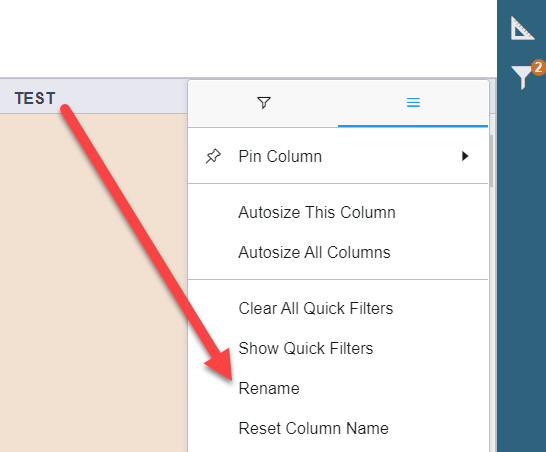Expand the Pin Column submenu arrow
Image resolution: width=546 pixels, height=452 pixels.
465,156
